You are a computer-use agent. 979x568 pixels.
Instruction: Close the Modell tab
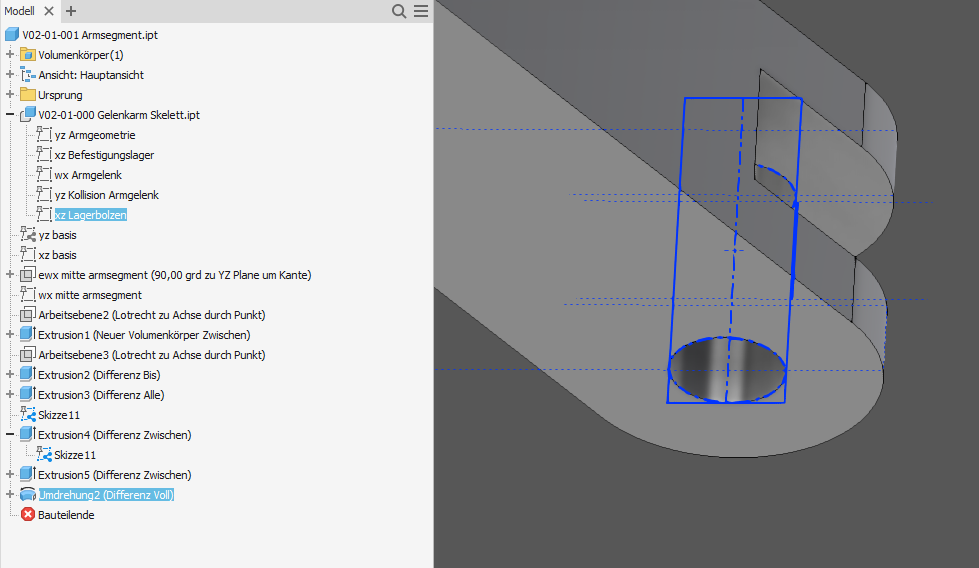click(x=49, y=11)
